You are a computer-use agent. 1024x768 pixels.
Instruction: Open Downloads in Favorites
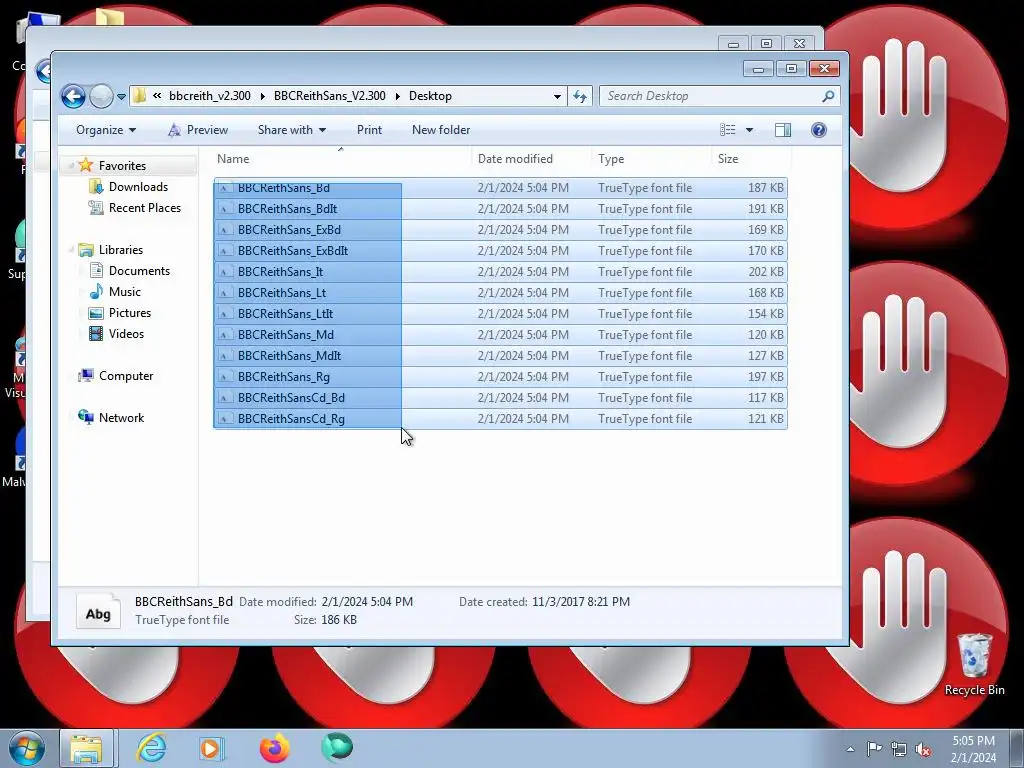[x=138, y=187]
